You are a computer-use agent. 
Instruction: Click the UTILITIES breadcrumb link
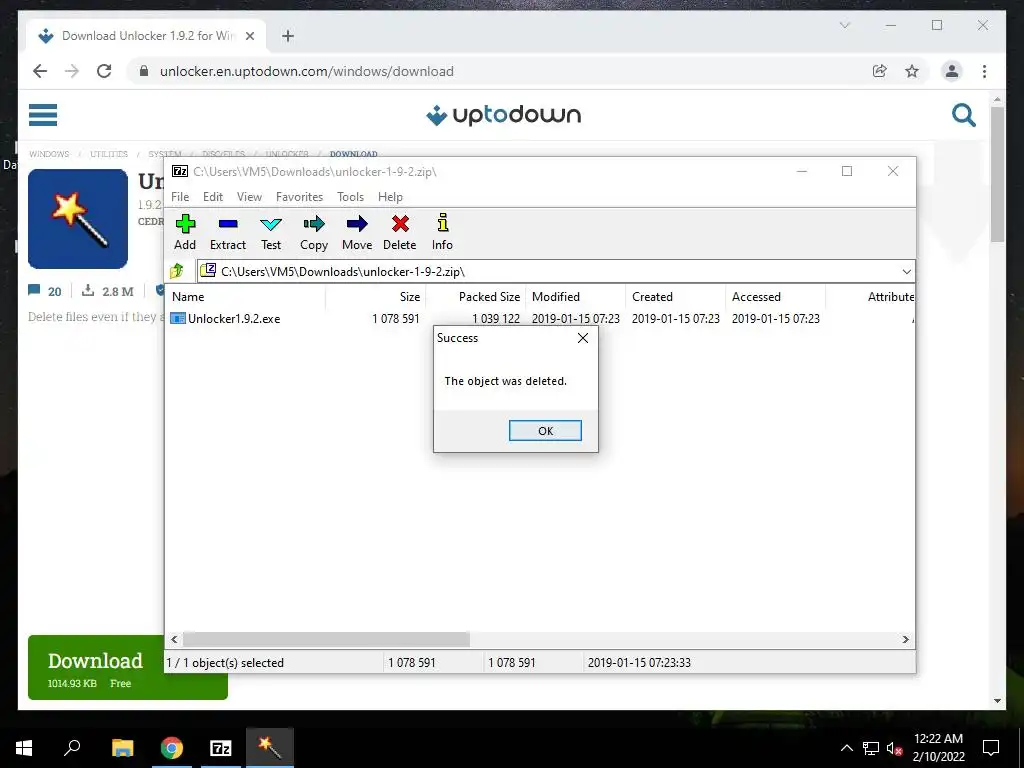[x=109, y=154]
